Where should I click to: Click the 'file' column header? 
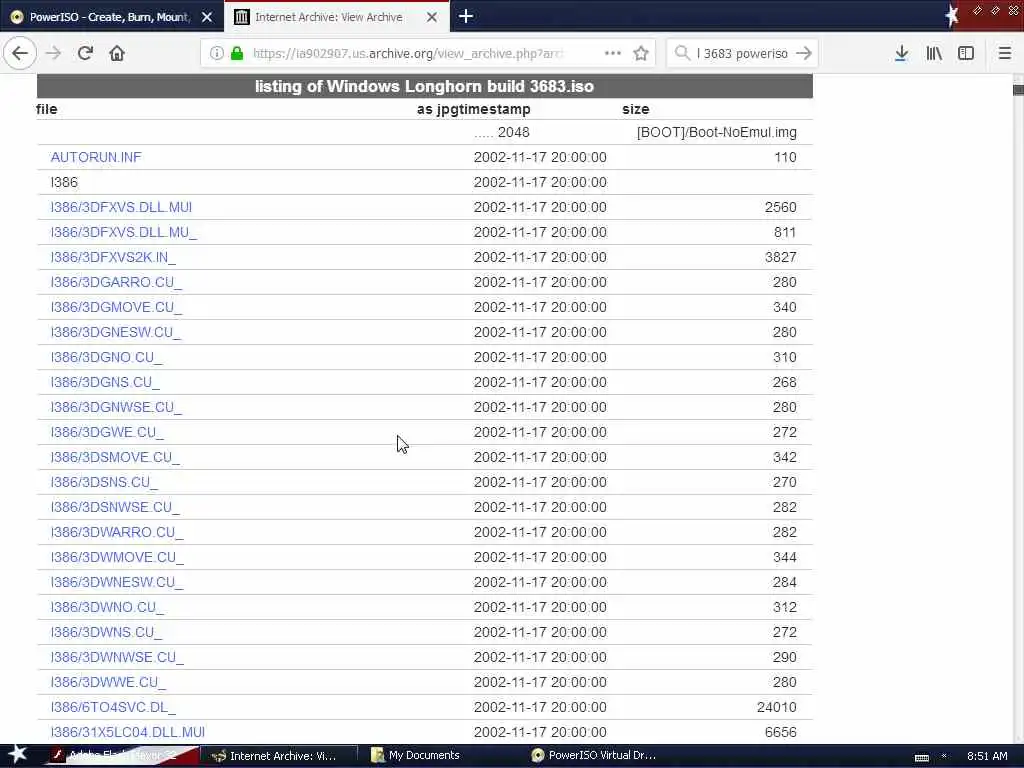coord(46,109)
